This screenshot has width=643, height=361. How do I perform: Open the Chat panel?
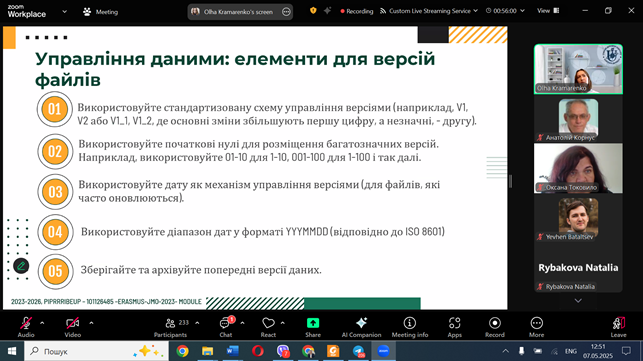tap(226, 327)
